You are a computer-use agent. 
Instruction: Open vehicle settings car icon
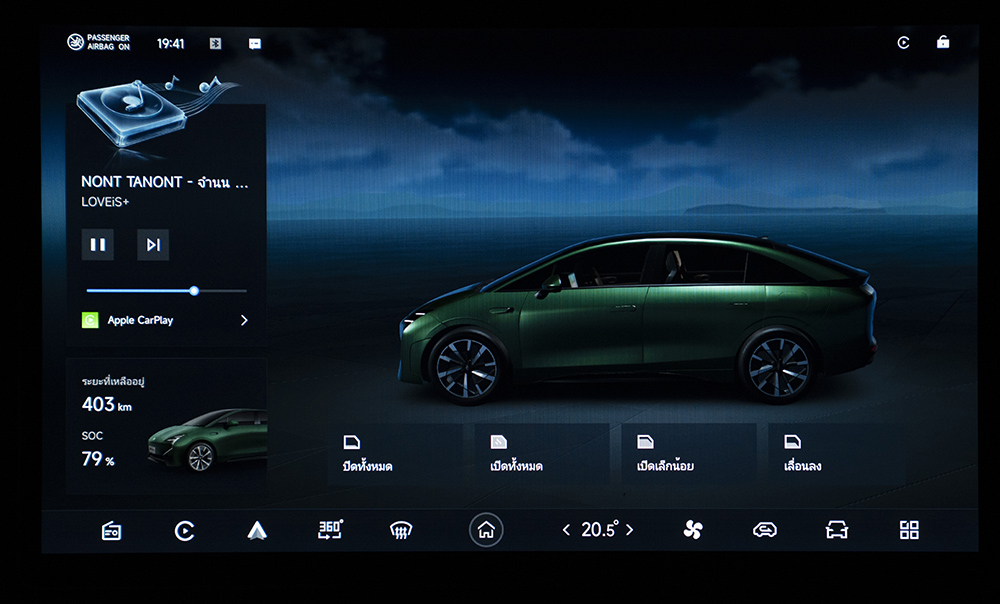[x=837, y=530]
